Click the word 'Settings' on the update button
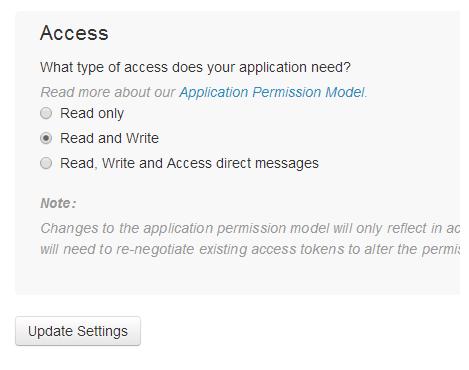This screenshot has height=370, width=469. point(102,331)
